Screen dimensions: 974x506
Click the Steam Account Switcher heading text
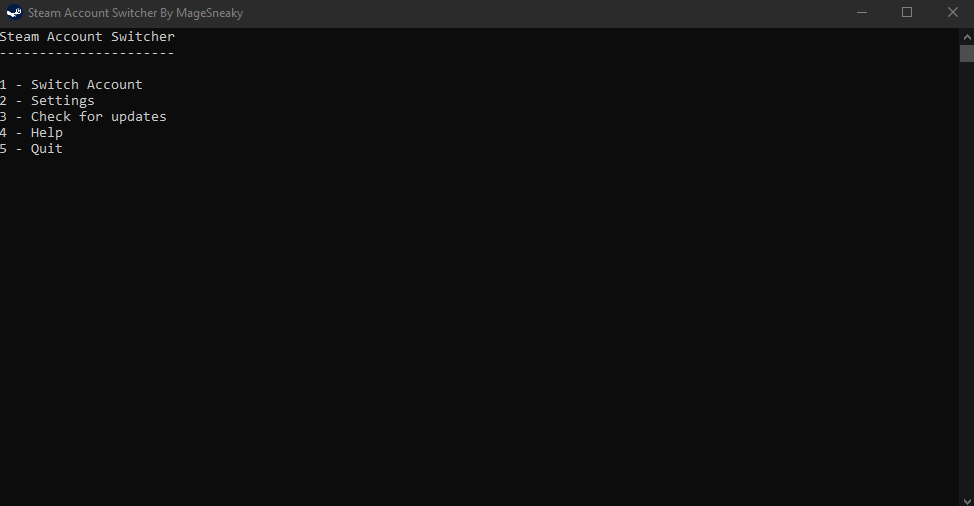pos(88,37)
